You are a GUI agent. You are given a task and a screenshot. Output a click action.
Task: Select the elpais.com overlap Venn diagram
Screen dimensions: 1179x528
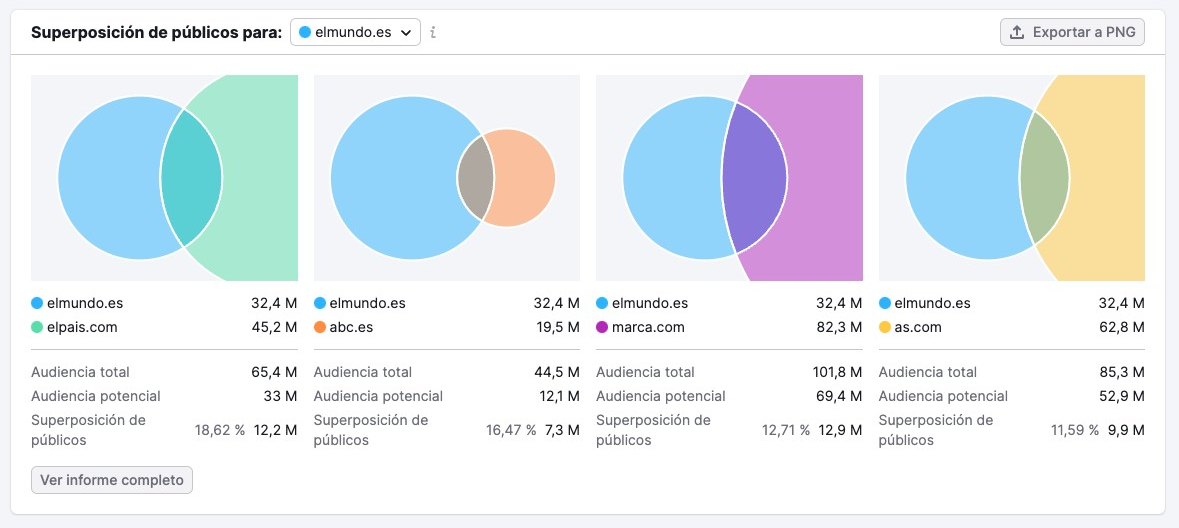pos(164,178)
